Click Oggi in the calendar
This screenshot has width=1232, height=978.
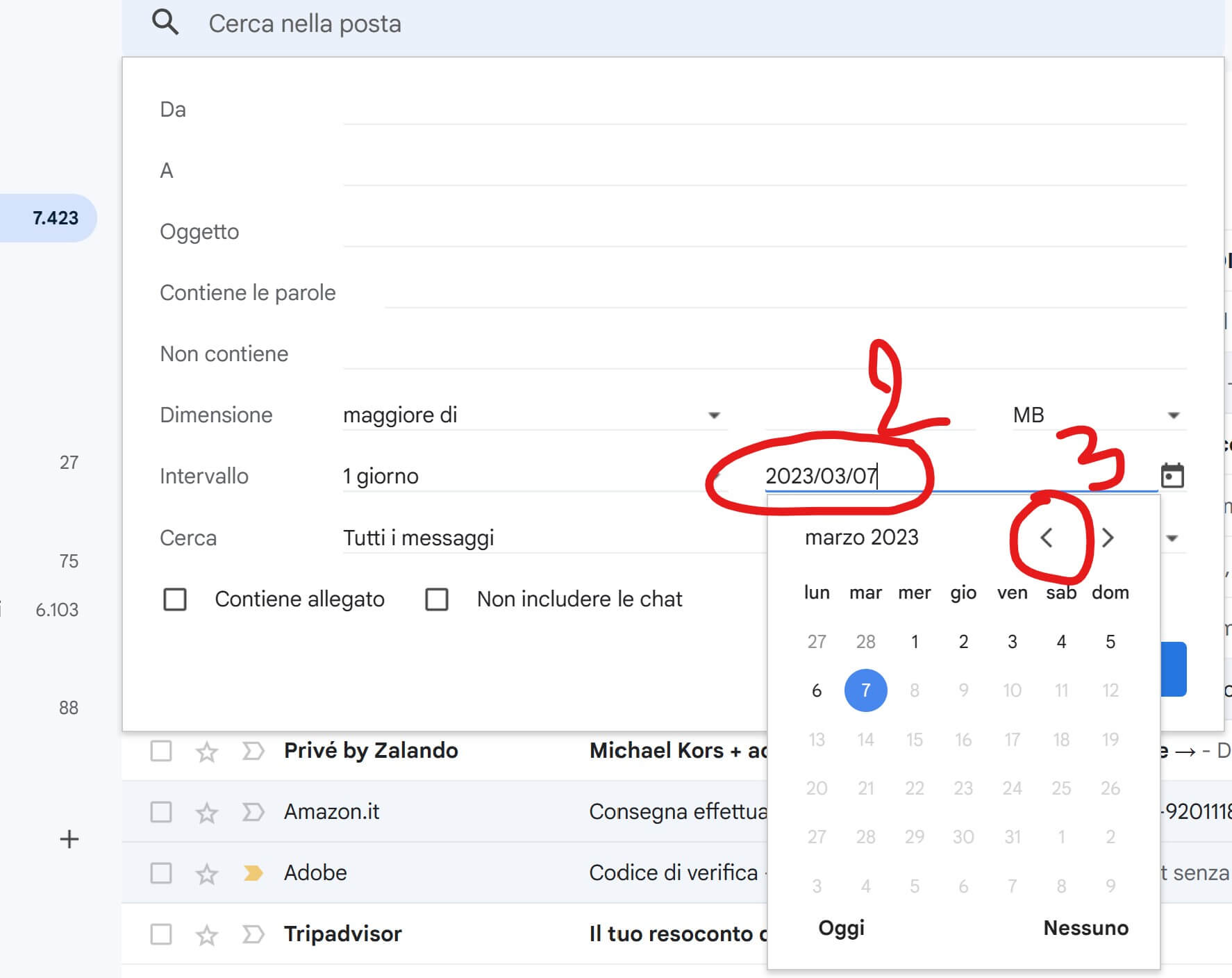tap(841, 928)
